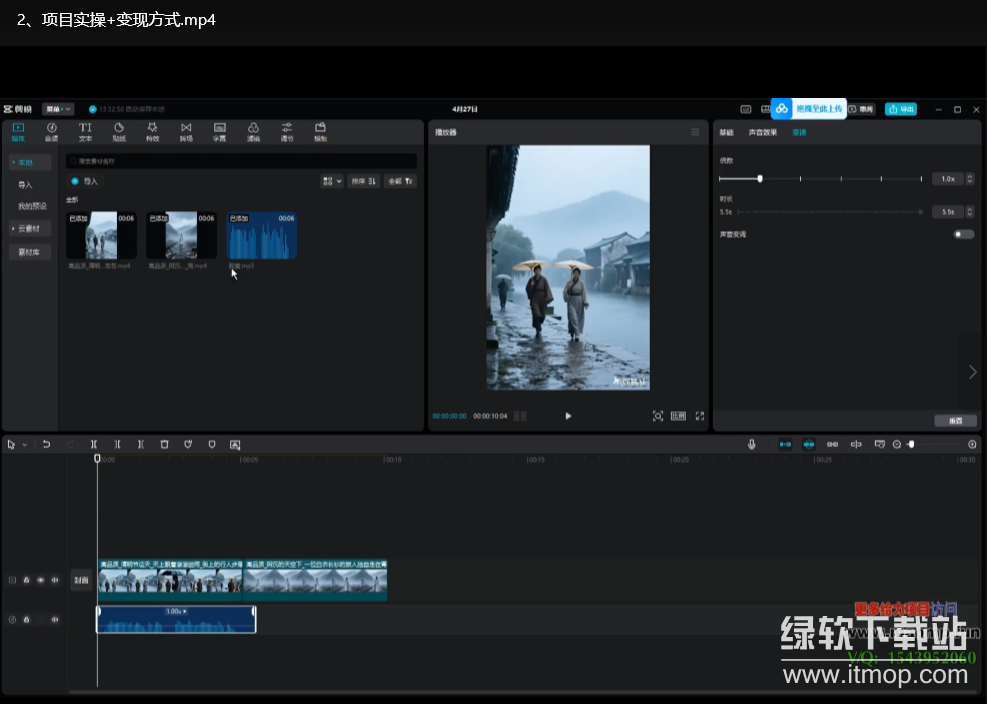Adjust the 倍数 speed multiplier slider handle
Viewport: 987px width, 704px height.
760,179
